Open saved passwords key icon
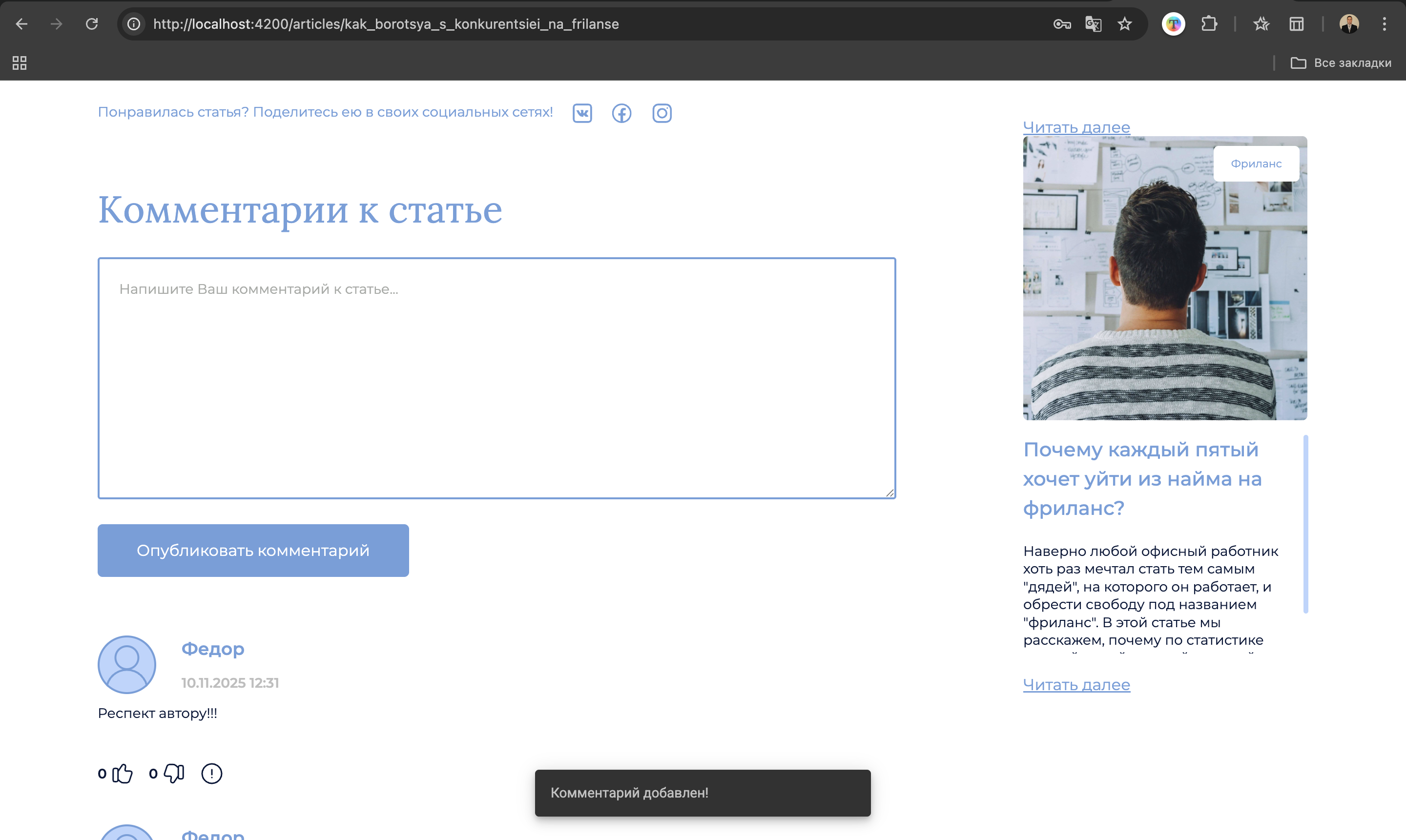 coord(1062,24)
